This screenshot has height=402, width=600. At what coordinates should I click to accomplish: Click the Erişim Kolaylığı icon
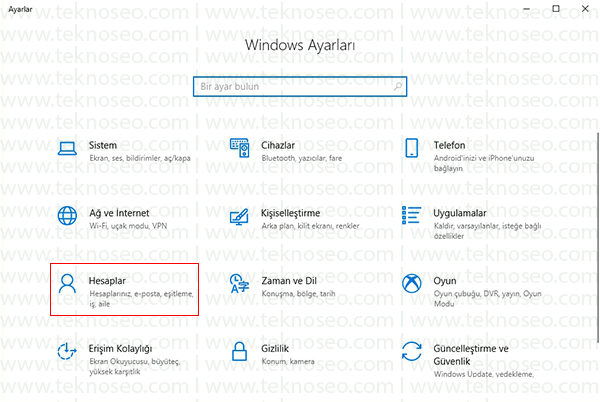click(x=67, y=351)
